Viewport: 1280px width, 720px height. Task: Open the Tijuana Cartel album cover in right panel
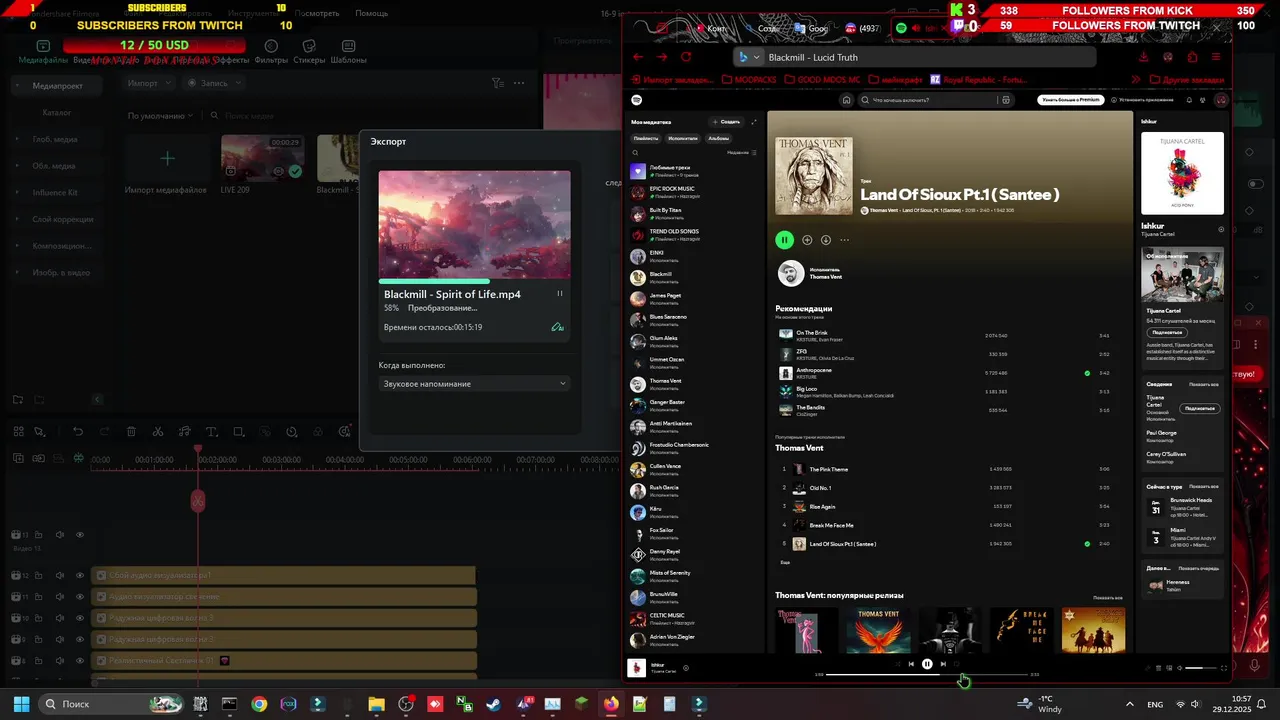[1182, 173]
